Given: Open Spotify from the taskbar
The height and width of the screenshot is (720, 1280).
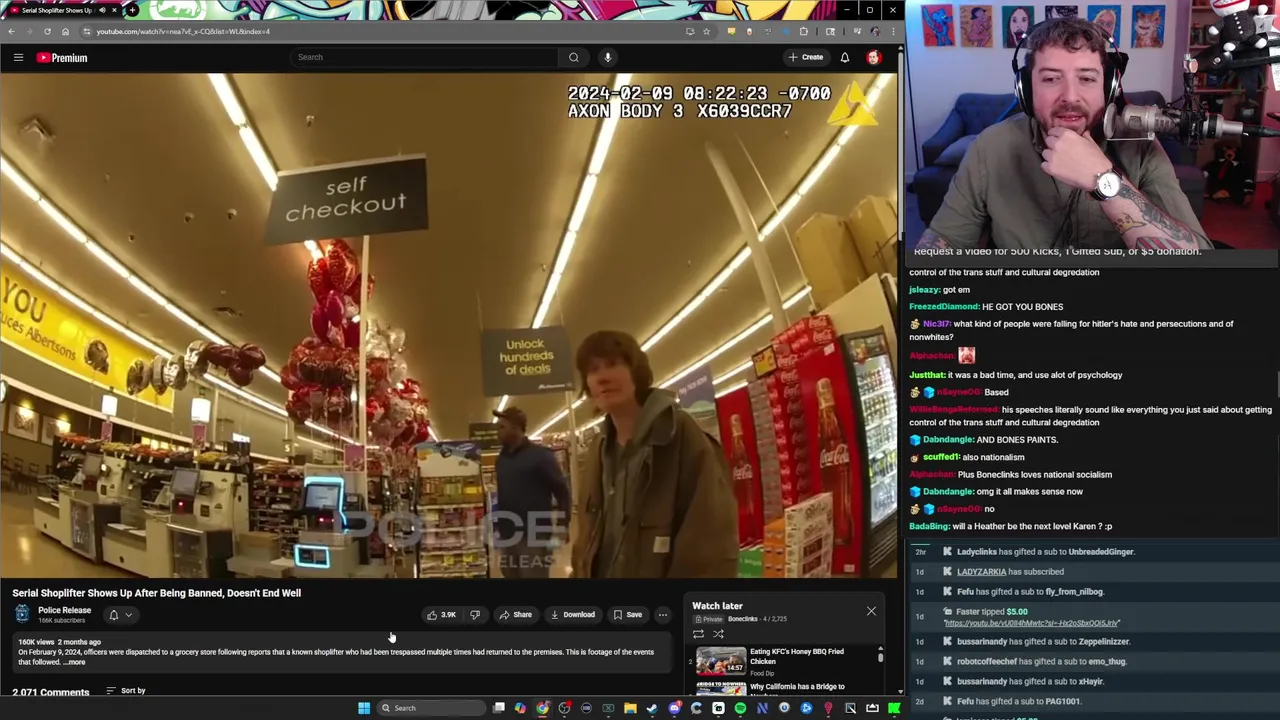Looking at the screenshot, I should click(740, 708).
